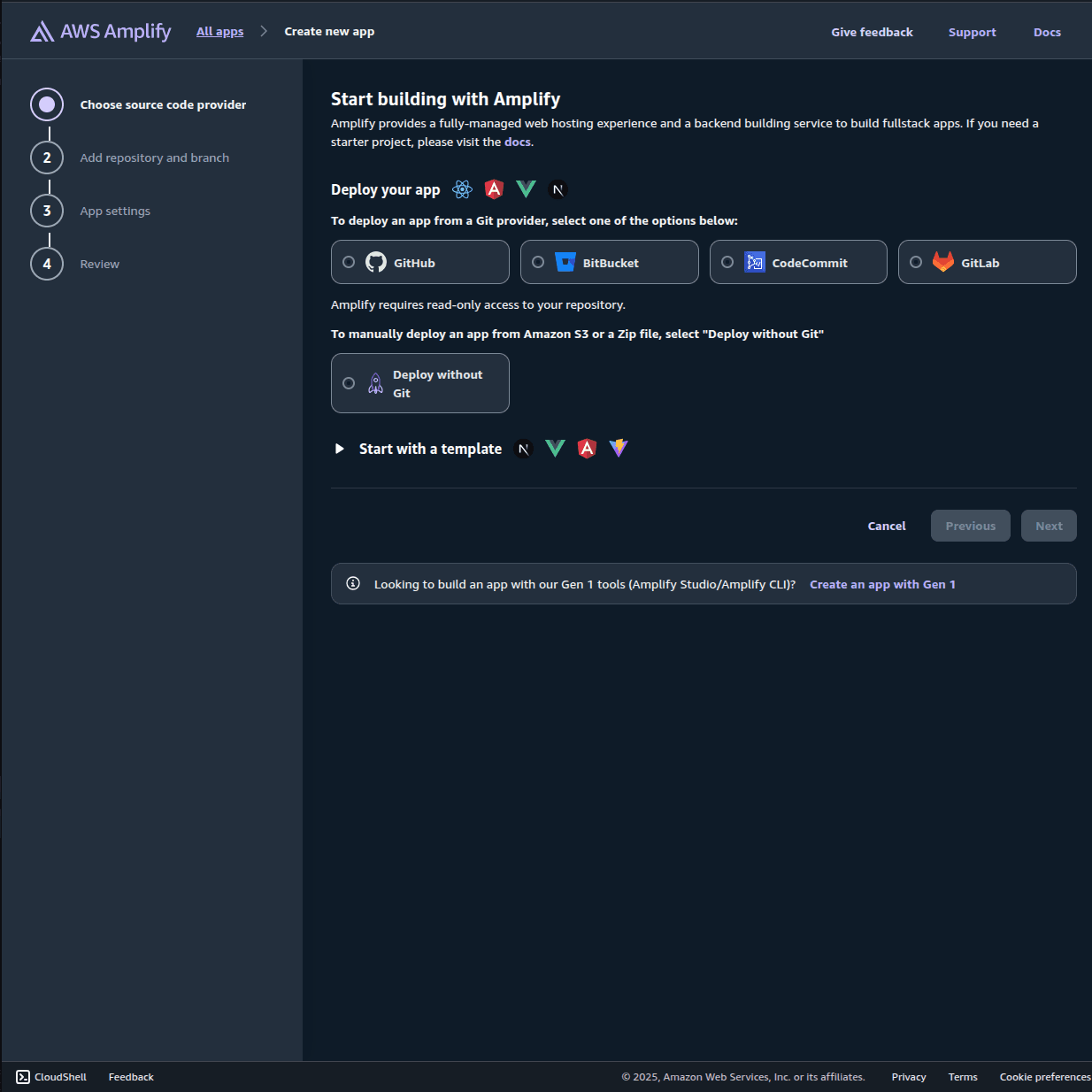1092x1092 pixels.
Task: Open the Docs link in the header
Action: point(1047,32)
